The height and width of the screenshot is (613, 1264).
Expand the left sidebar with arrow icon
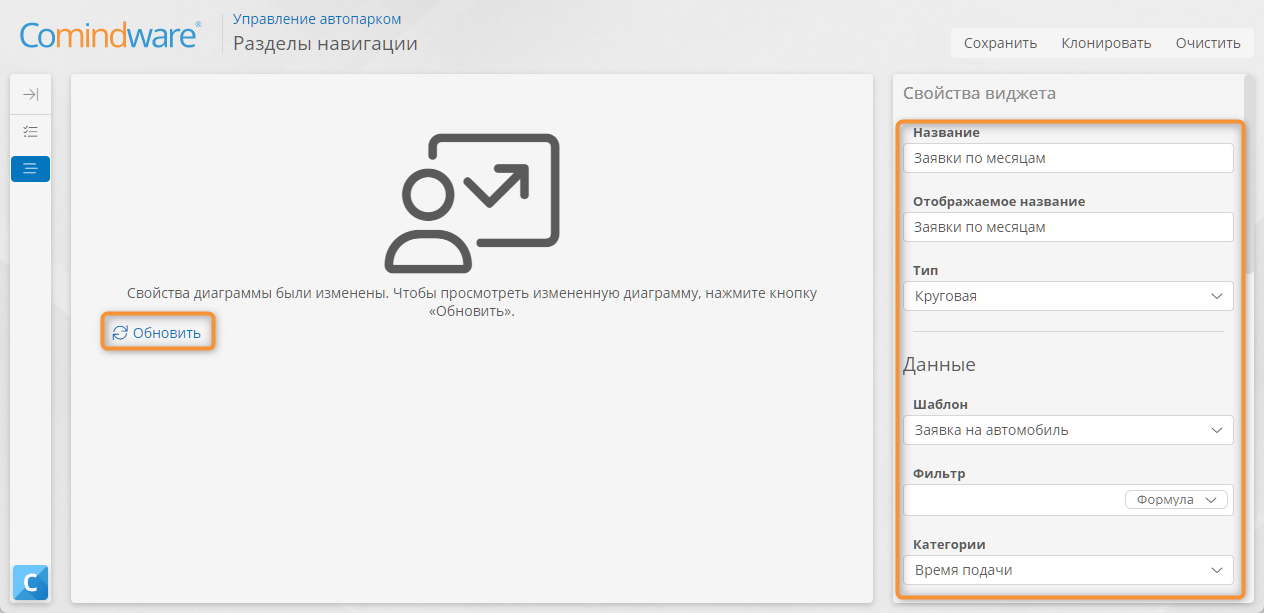[30, 94]
